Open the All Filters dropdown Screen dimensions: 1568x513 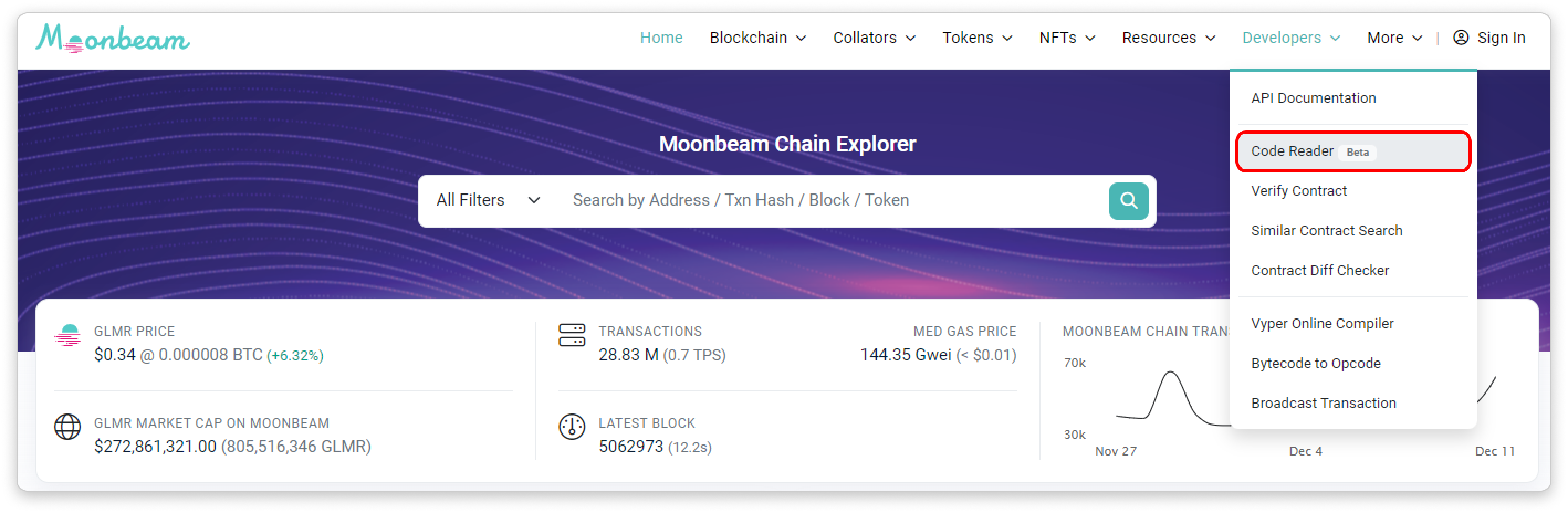point(488,200)
